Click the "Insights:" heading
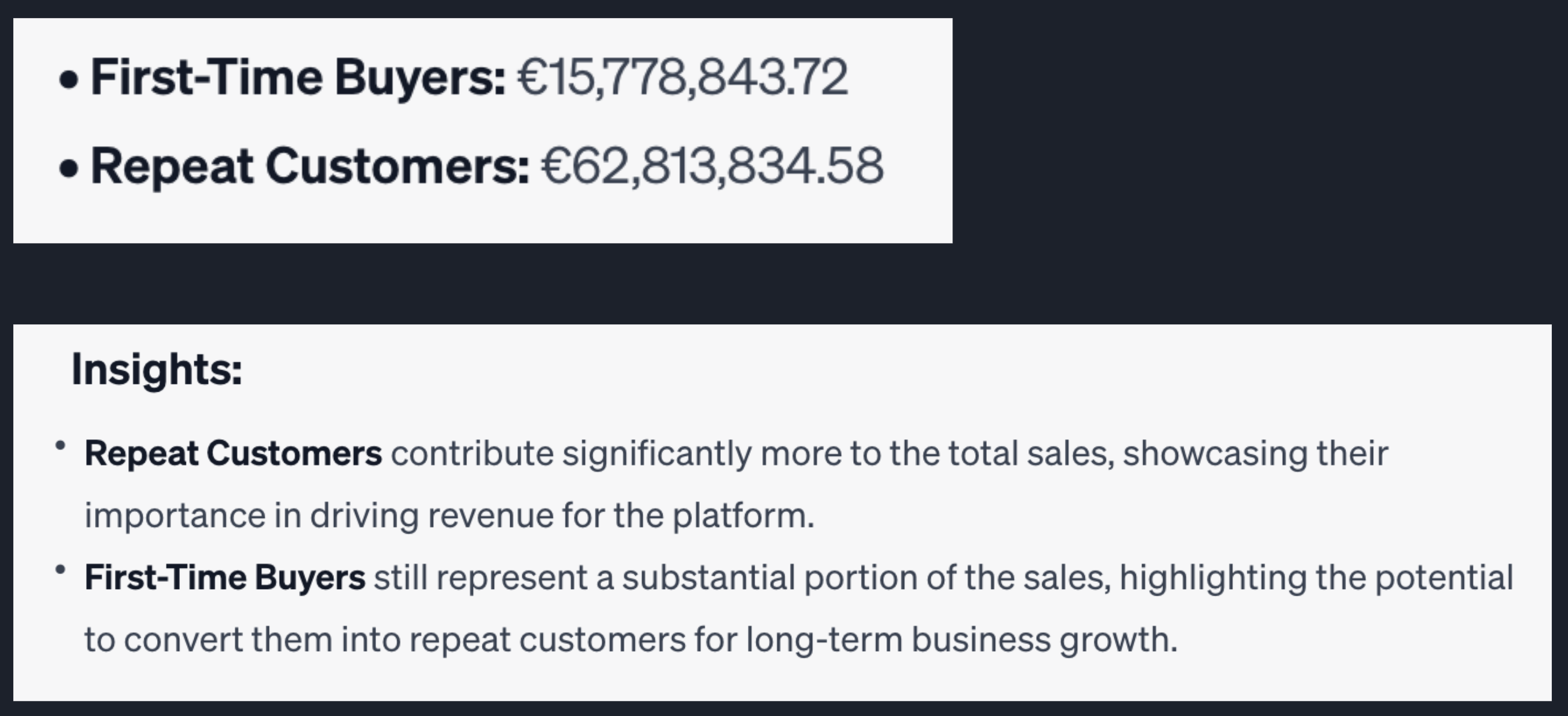Screen dimensions: 1568x716 pos(157,369)
